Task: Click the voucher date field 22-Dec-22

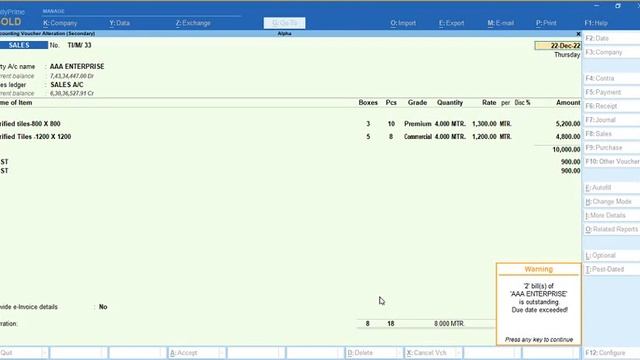Action: [558, 46]
